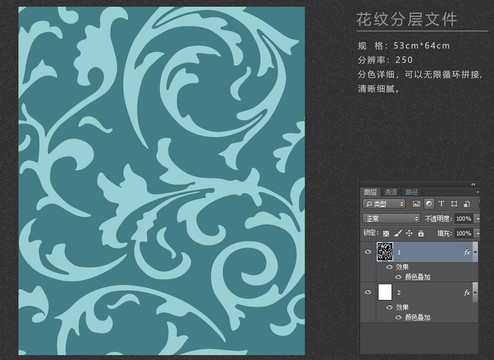Enable the pixel layer filter icon
The width and height of the screenshot is (494, 360).
pos(416,204)
